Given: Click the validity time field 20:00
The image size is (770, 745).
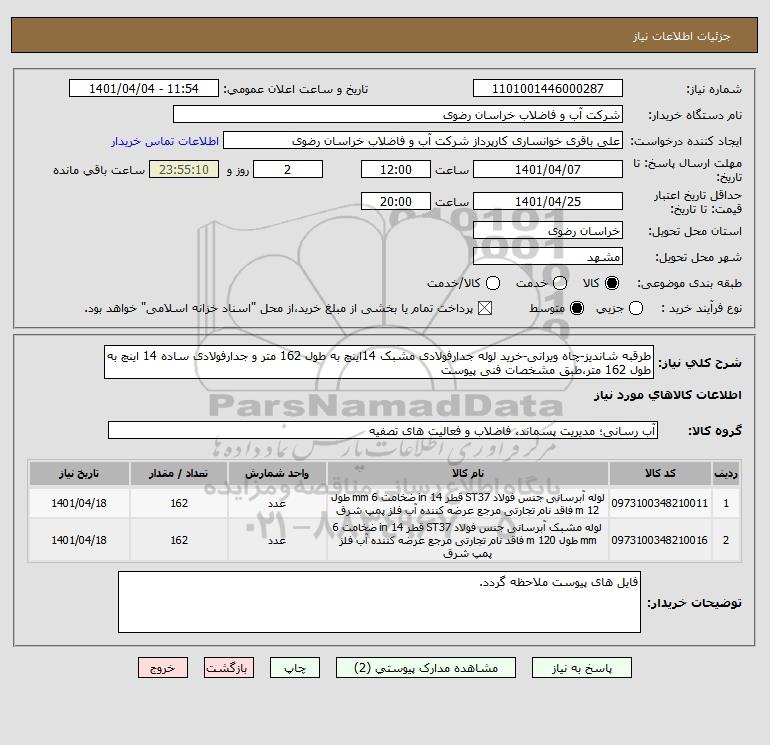Looking at the screenshot, I should 396,201.
